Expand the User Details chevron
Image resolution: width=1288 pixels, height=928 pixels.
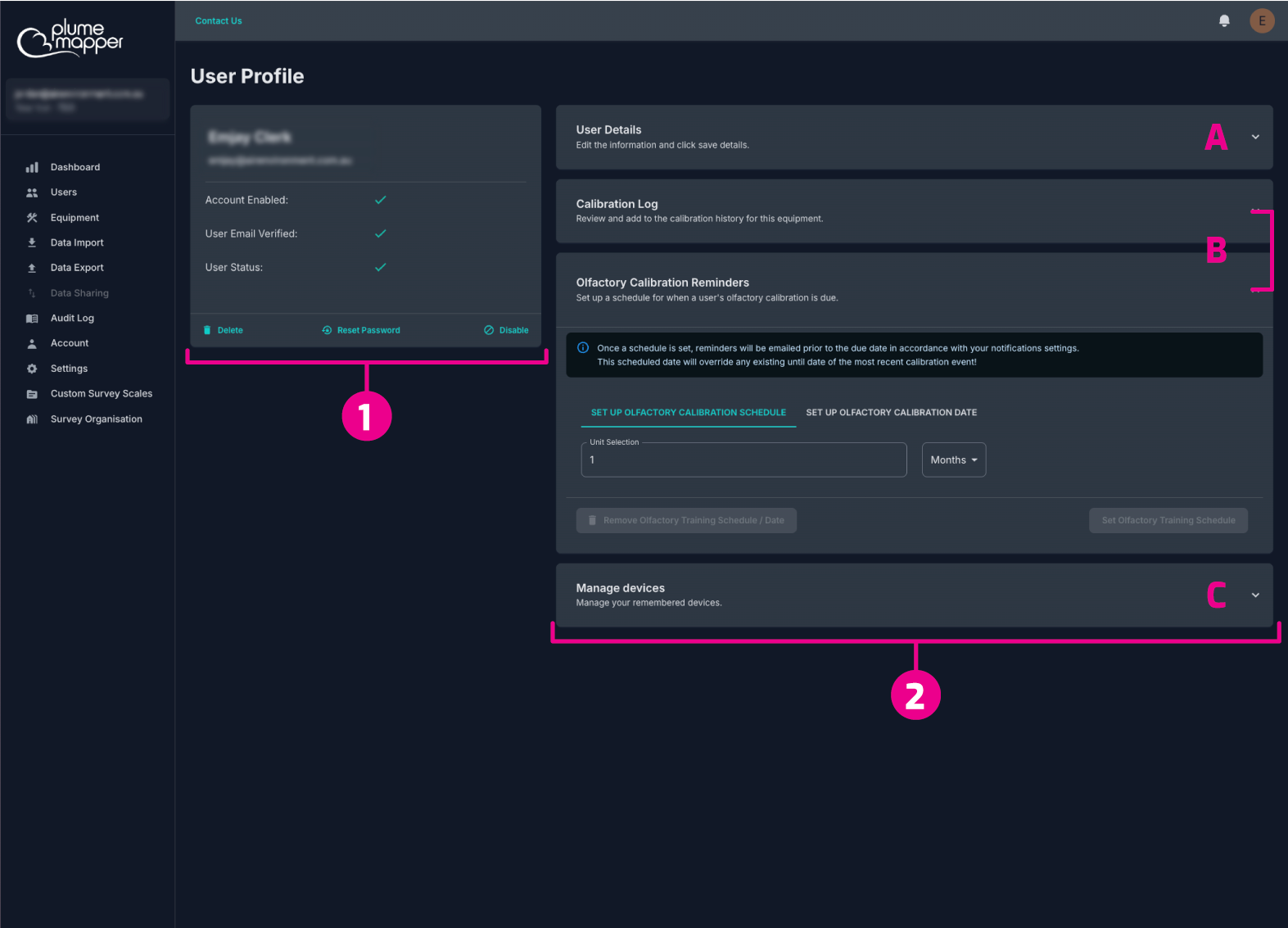1255,137
